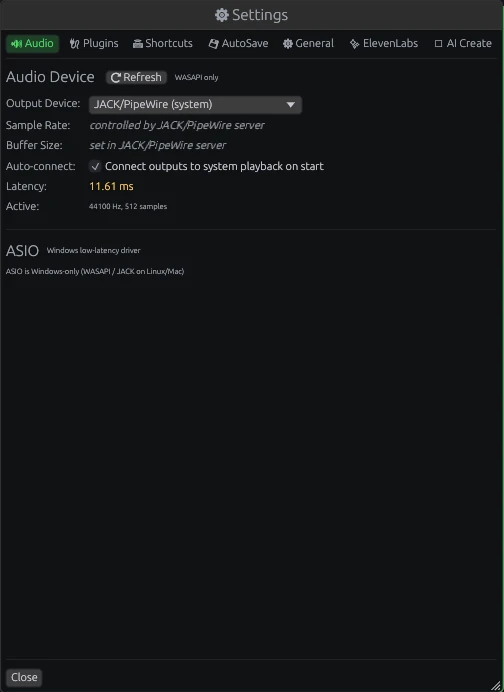The width and height of the screenshot is (504, 692).
Task: Click the ASIO section heading
Action: (23, 251)
